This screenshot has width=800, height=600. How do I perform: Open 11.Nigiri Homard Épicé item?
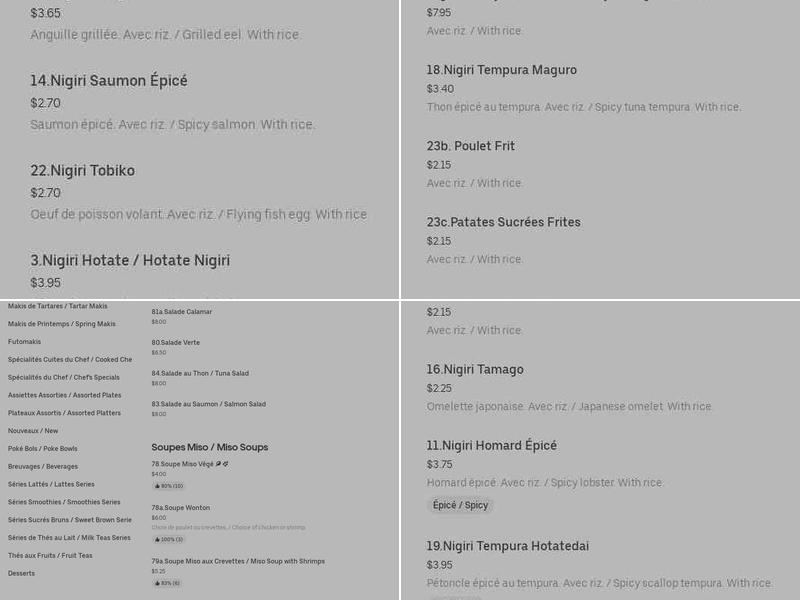(x=491, y=445)
